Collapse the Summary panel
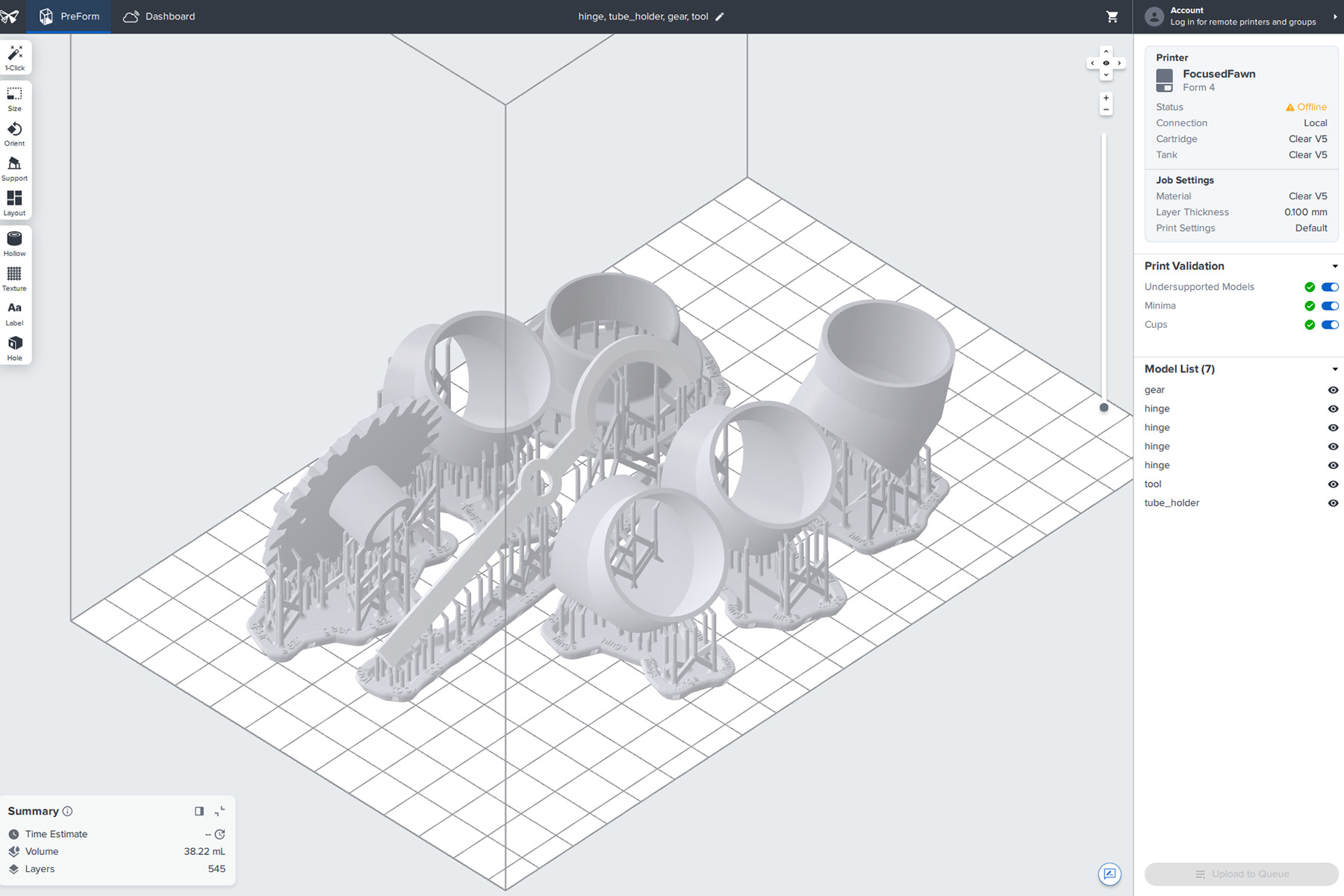This screenshot has height=896, width=1344. (x=220, y=811)
